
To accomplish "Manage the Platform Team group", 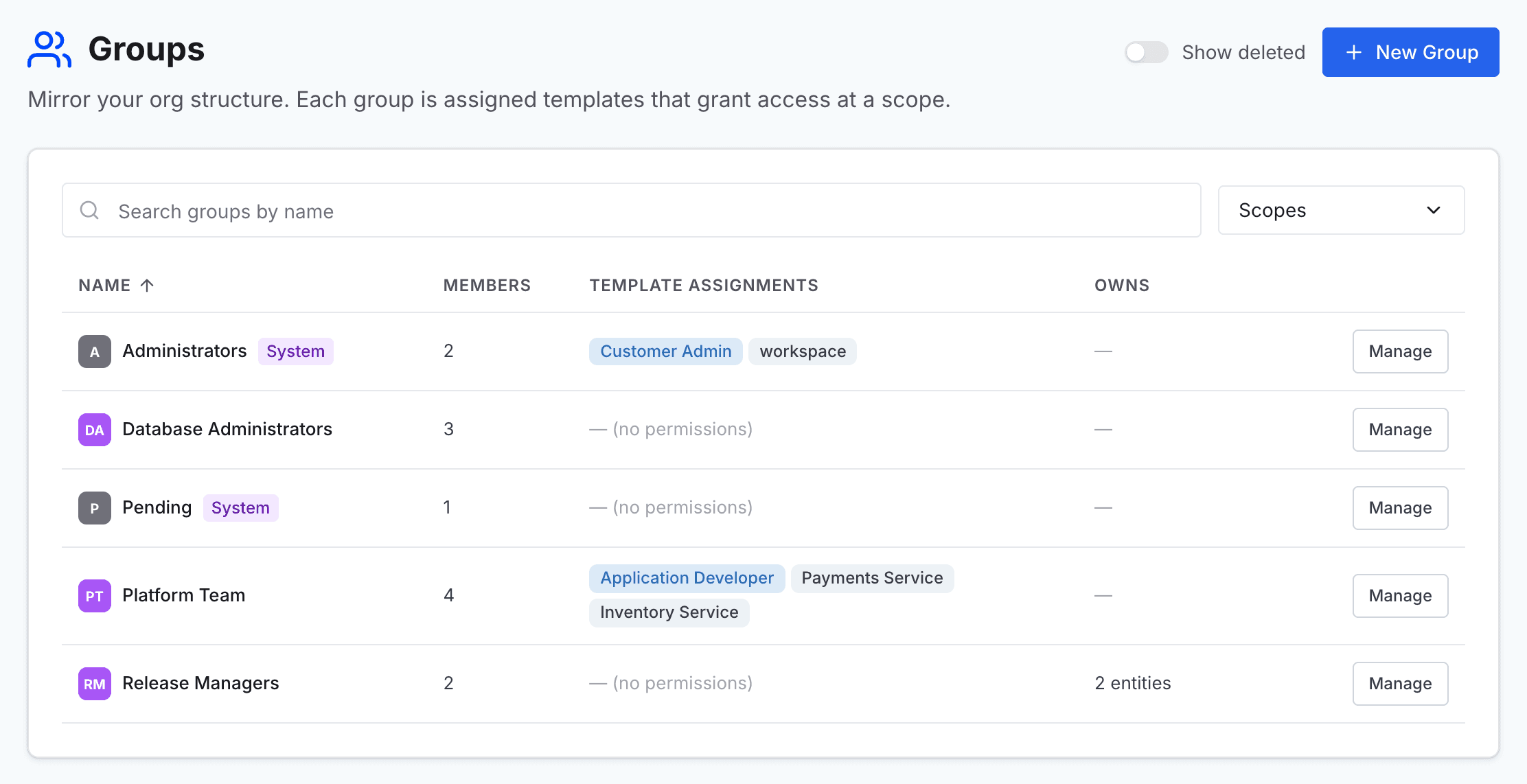I will (1400, 596).
